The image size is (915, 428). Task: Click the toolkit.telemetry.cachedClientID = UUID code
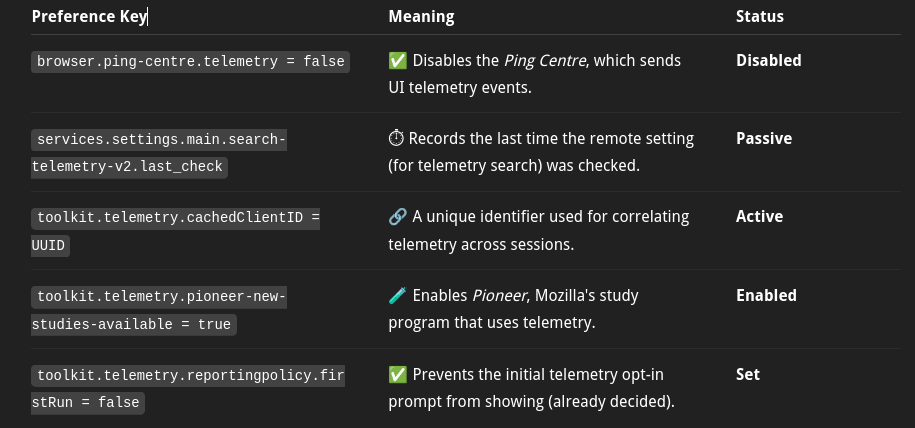[x=176, y=231]
